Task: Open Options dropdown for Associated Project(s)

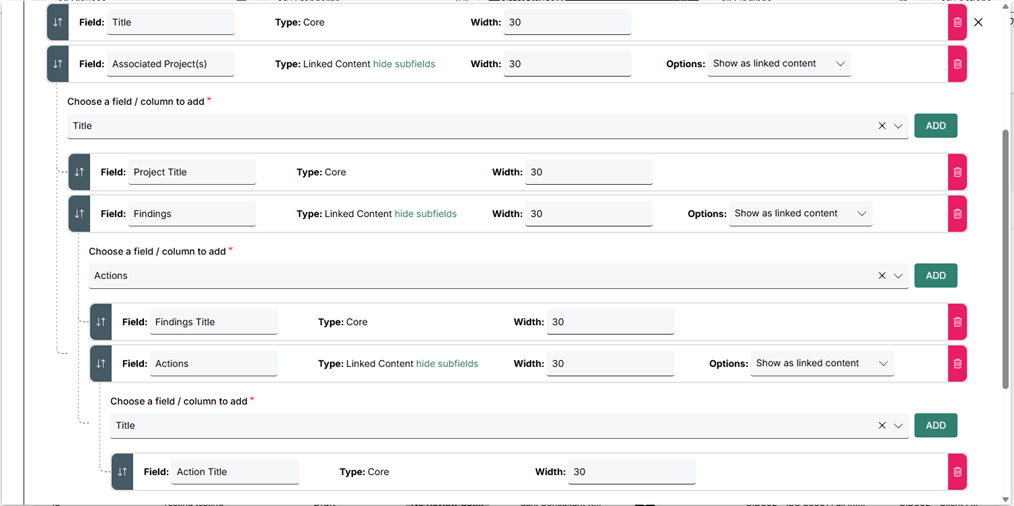Action: 779,64
